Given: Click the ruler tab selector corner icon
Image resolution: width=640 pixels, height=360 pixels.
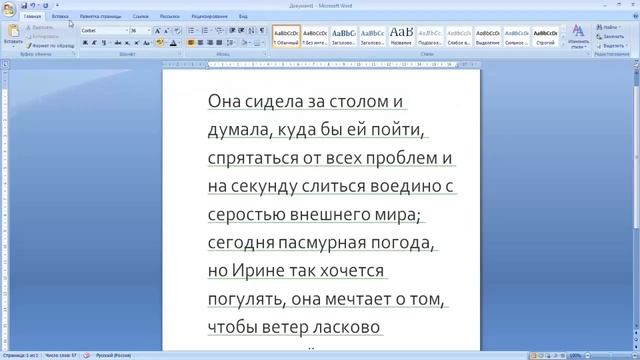Looking at the screenshot, I should pyautogui.click(x=5, y=64).
